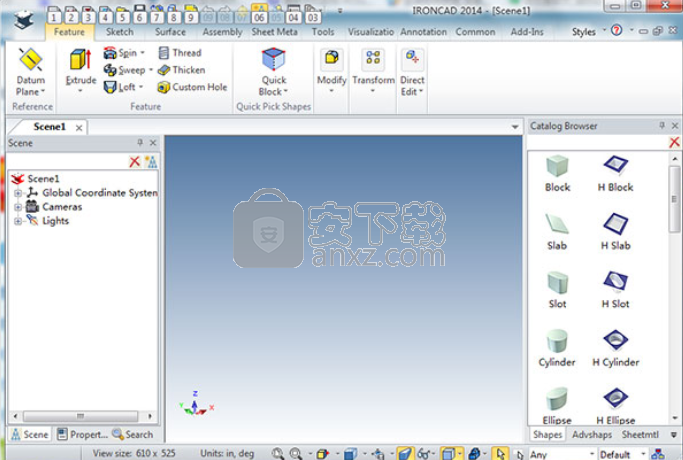Screen dimensions: 683x460
Task: Open the Default configuration dropdown
Action: [x=643, y=454]
